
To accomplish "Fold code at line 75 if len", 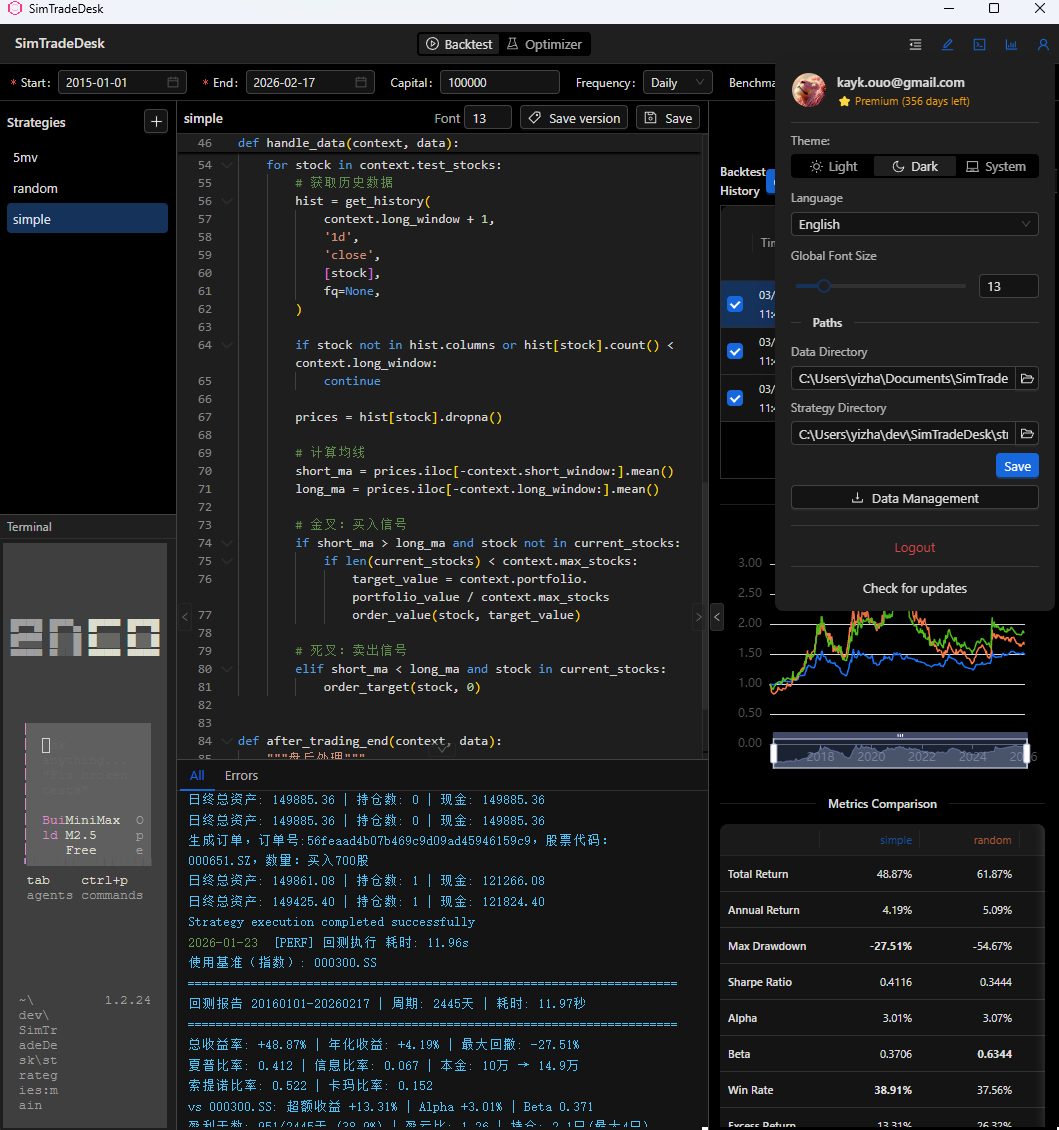I will click(x=227, y=561).
